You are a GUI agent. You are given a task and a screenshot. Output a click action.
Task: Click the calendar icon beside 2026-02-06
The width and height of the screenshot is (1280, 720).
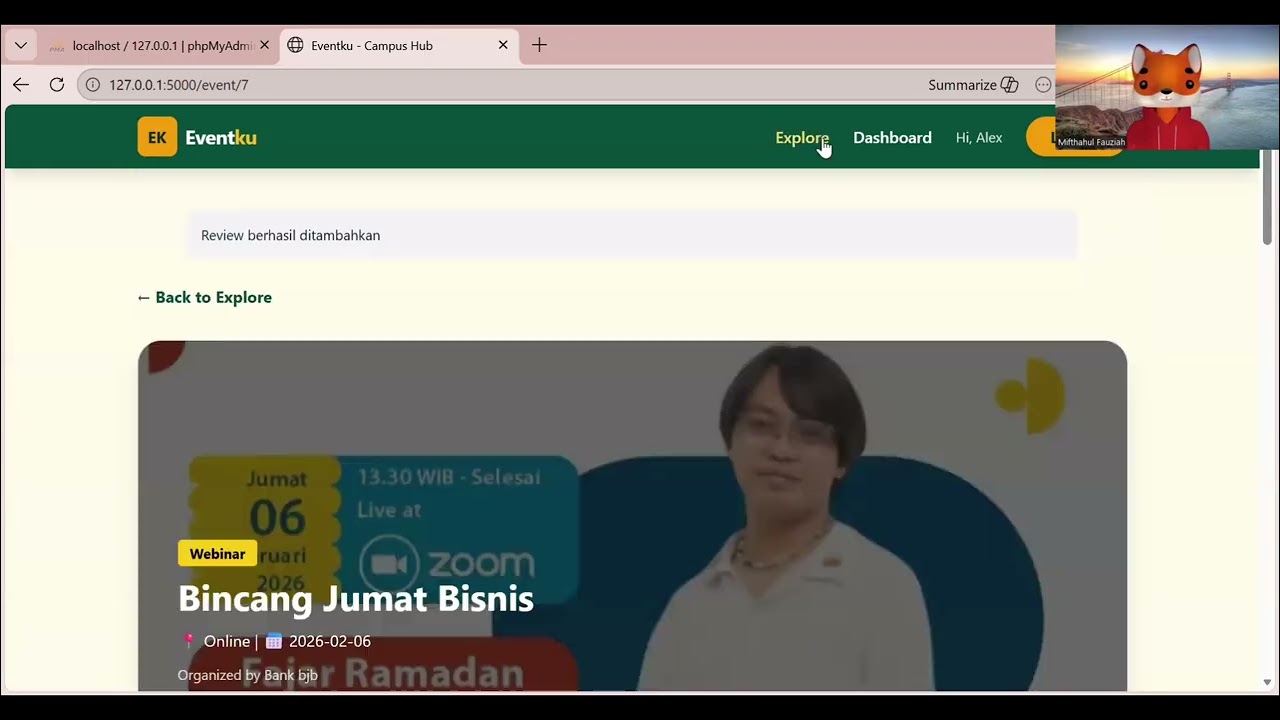274,641
